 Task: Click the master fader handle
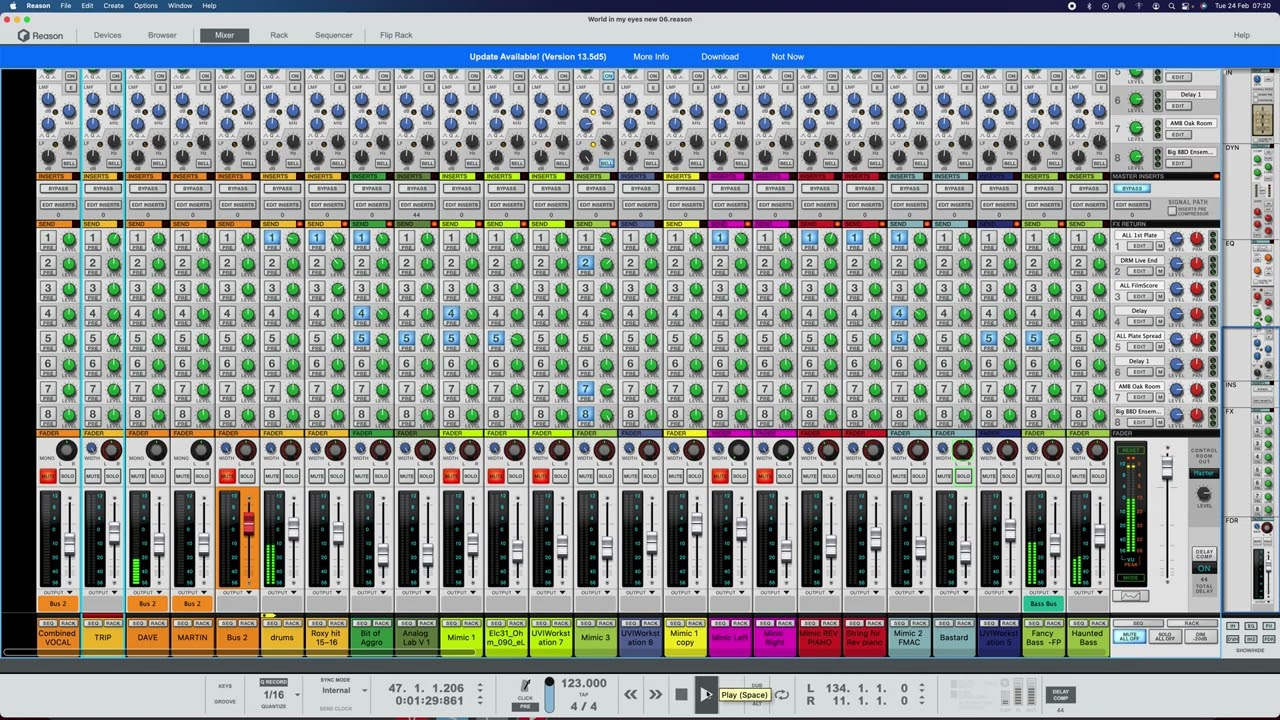tap(1166, 468)
